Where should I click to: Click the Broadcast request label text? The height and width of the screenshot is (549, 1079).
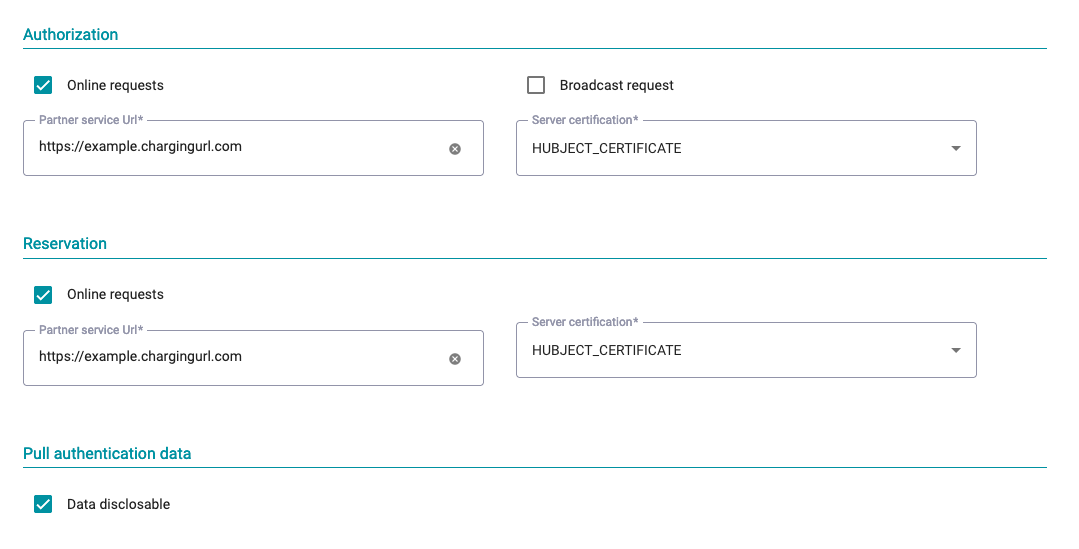[x=617, y=85]
